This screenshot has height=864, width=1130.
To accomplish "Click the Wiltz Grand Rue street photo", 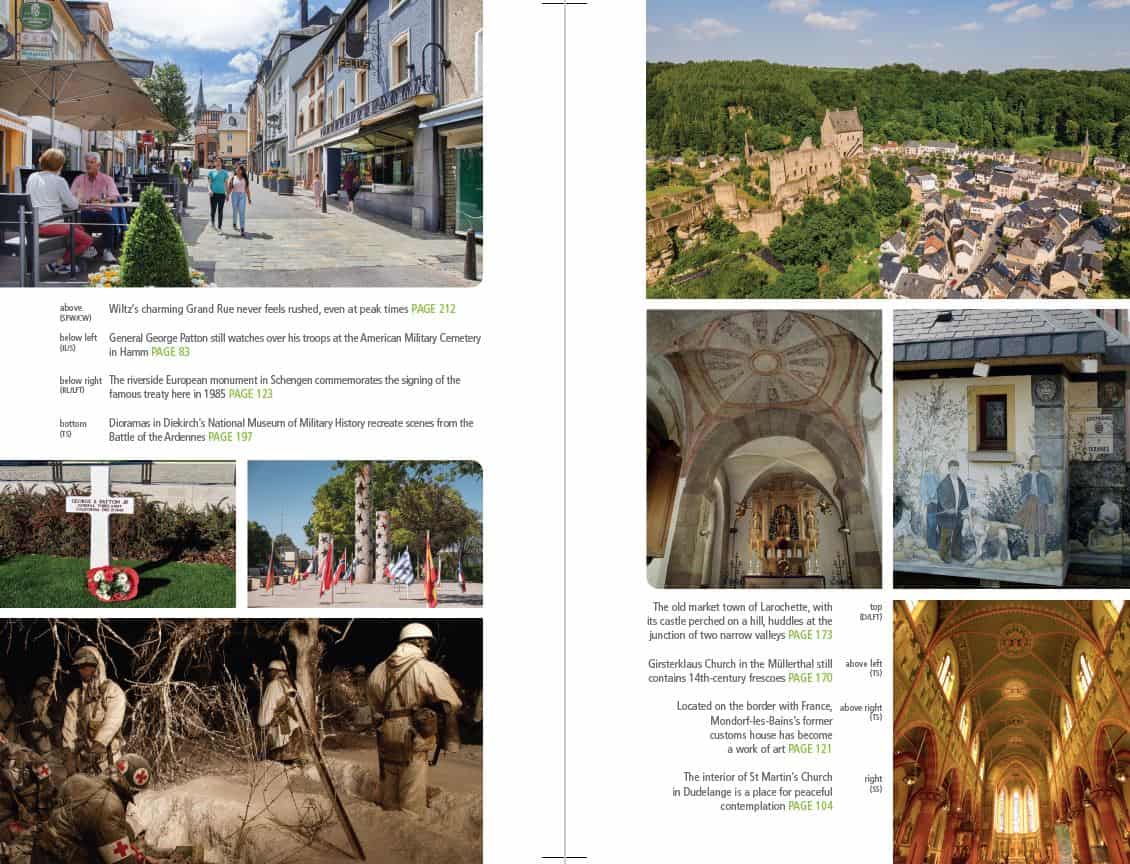I will (241, 143).
